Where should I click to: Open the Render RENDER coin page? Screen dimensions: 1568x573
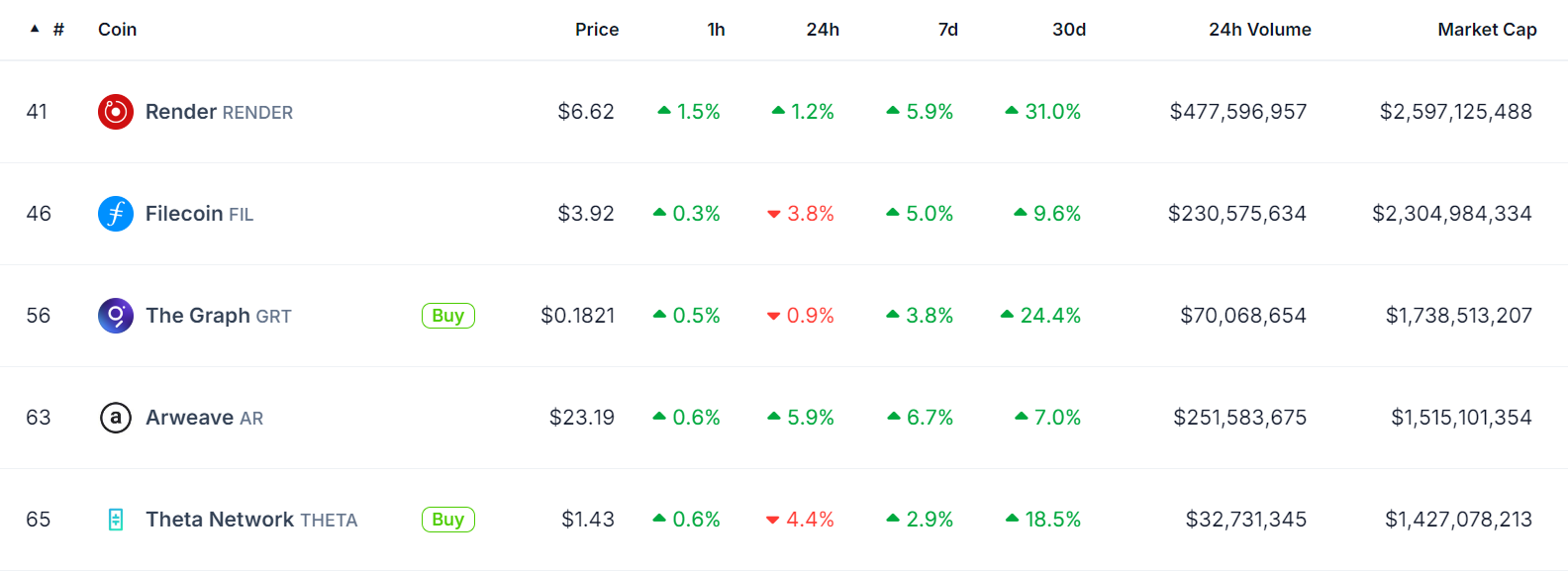219,112
